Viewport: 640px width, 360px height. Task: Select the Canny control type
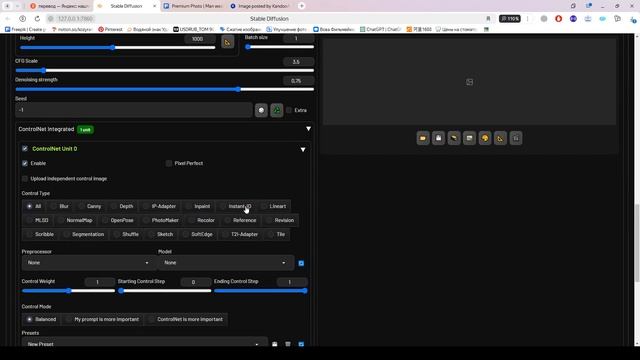90,207
